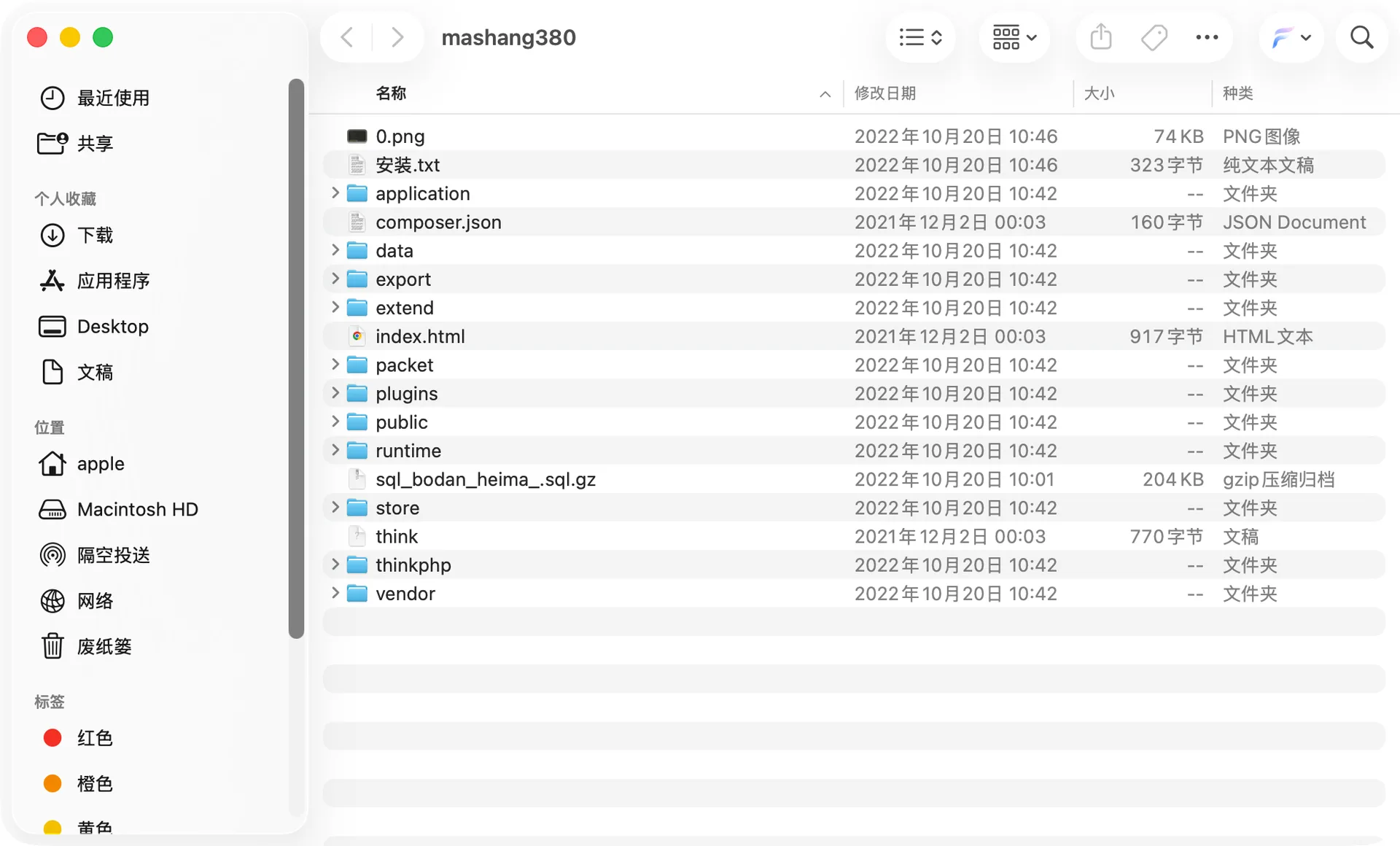Open Network (网络) in sidebar
The image size is (1400, 846).
76,601
